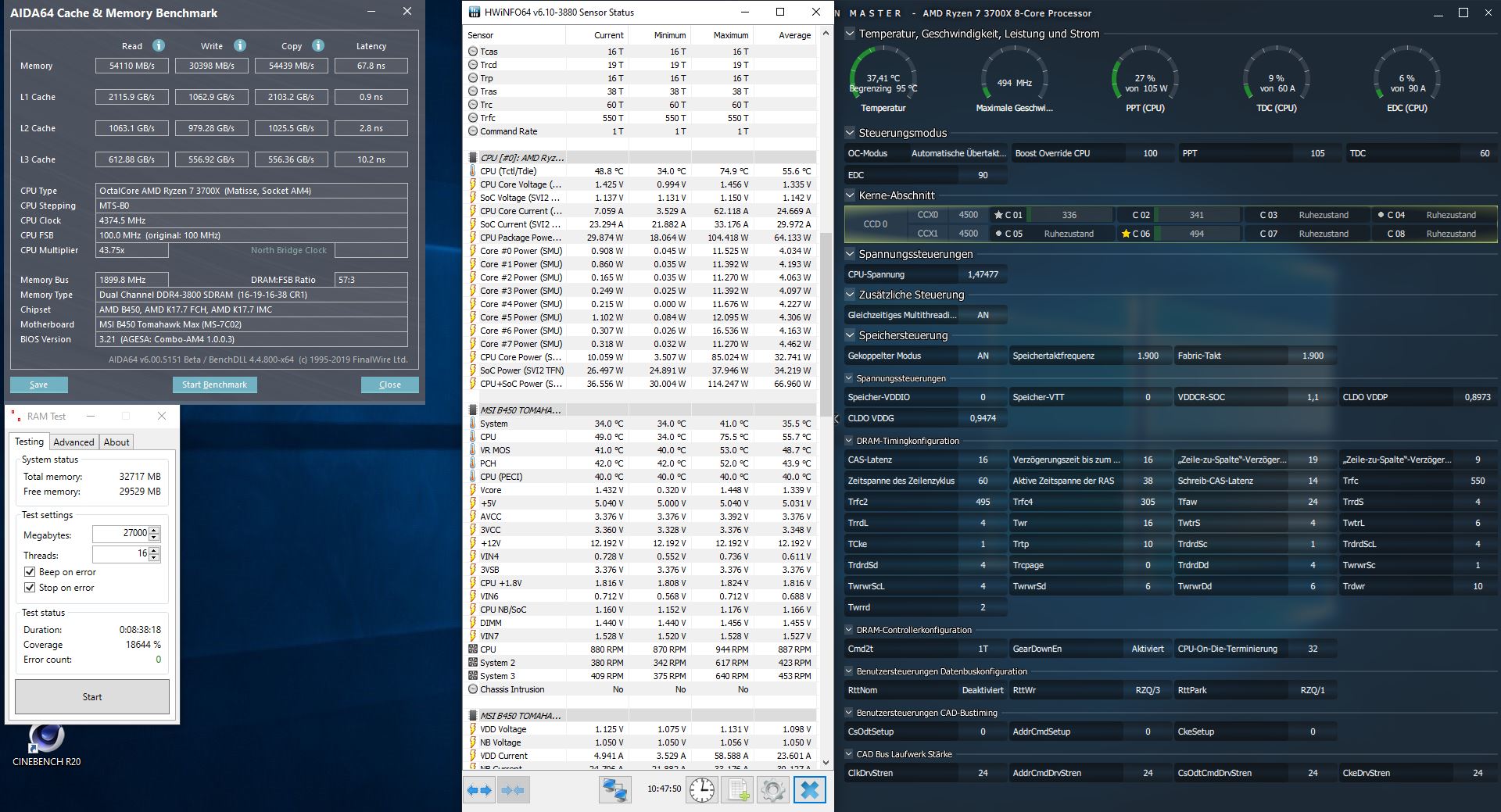Select the CPU [#0]: AMD Ryzen sensor group header
This screenshot has width=1501, height=812.
tap(521, 158)
